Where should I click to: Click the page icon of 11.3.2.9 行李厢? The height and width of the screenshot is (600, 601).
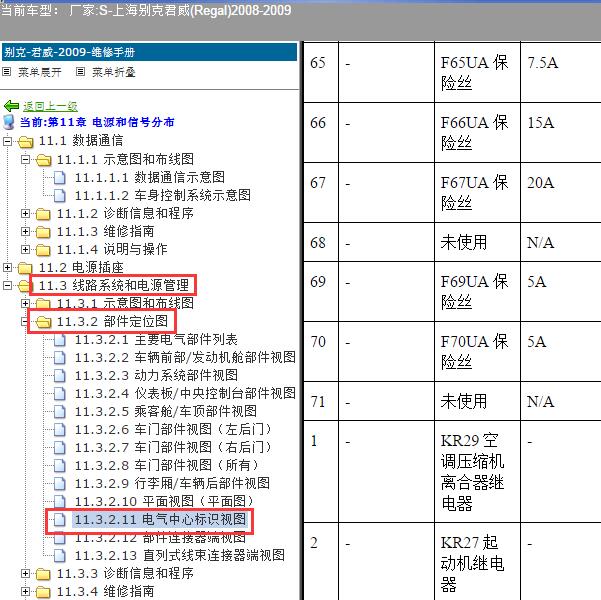coord(59,483)
